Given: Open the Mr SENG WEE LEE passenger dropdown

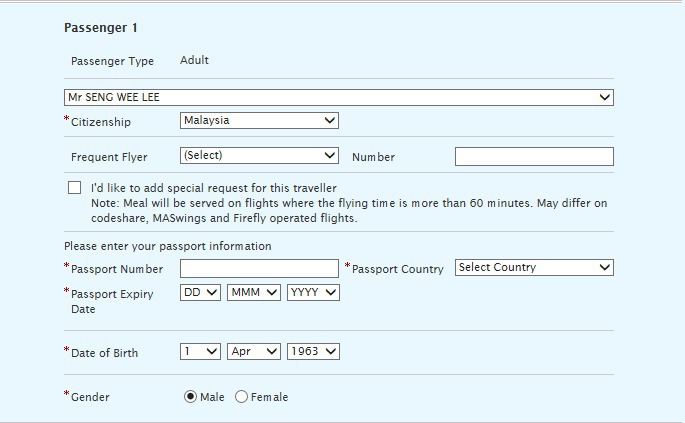Looking at the screenshot, I should (x=339, y=97).
